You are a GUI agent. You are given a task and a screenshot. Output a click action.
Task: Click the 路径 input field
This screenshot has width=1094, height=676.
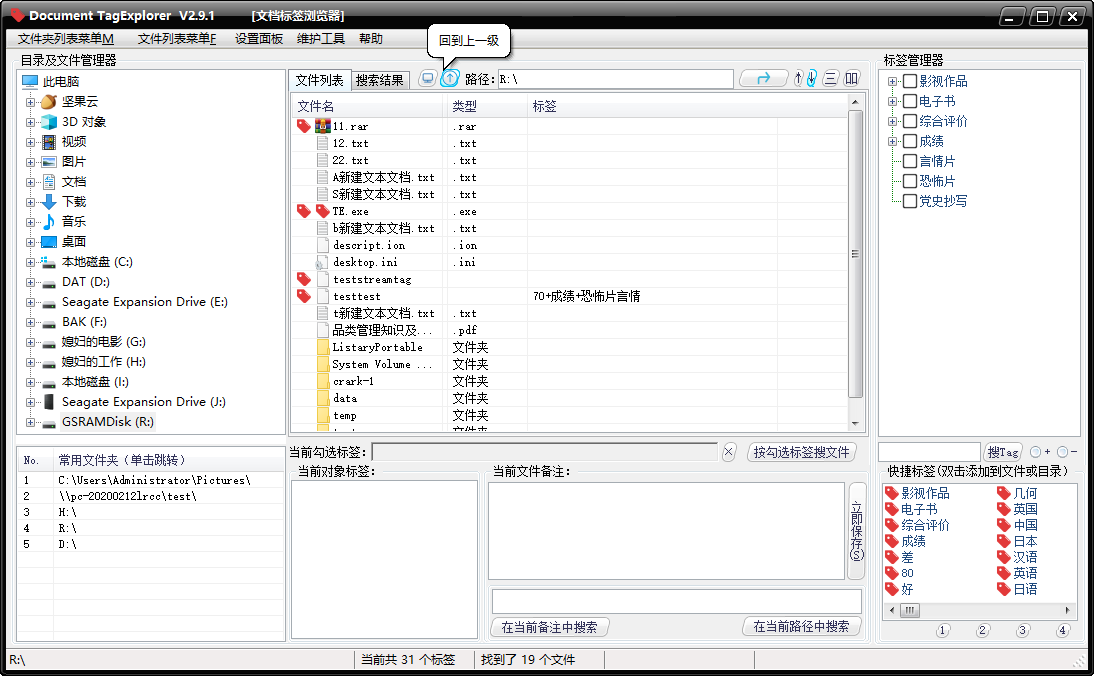(615, 78)
